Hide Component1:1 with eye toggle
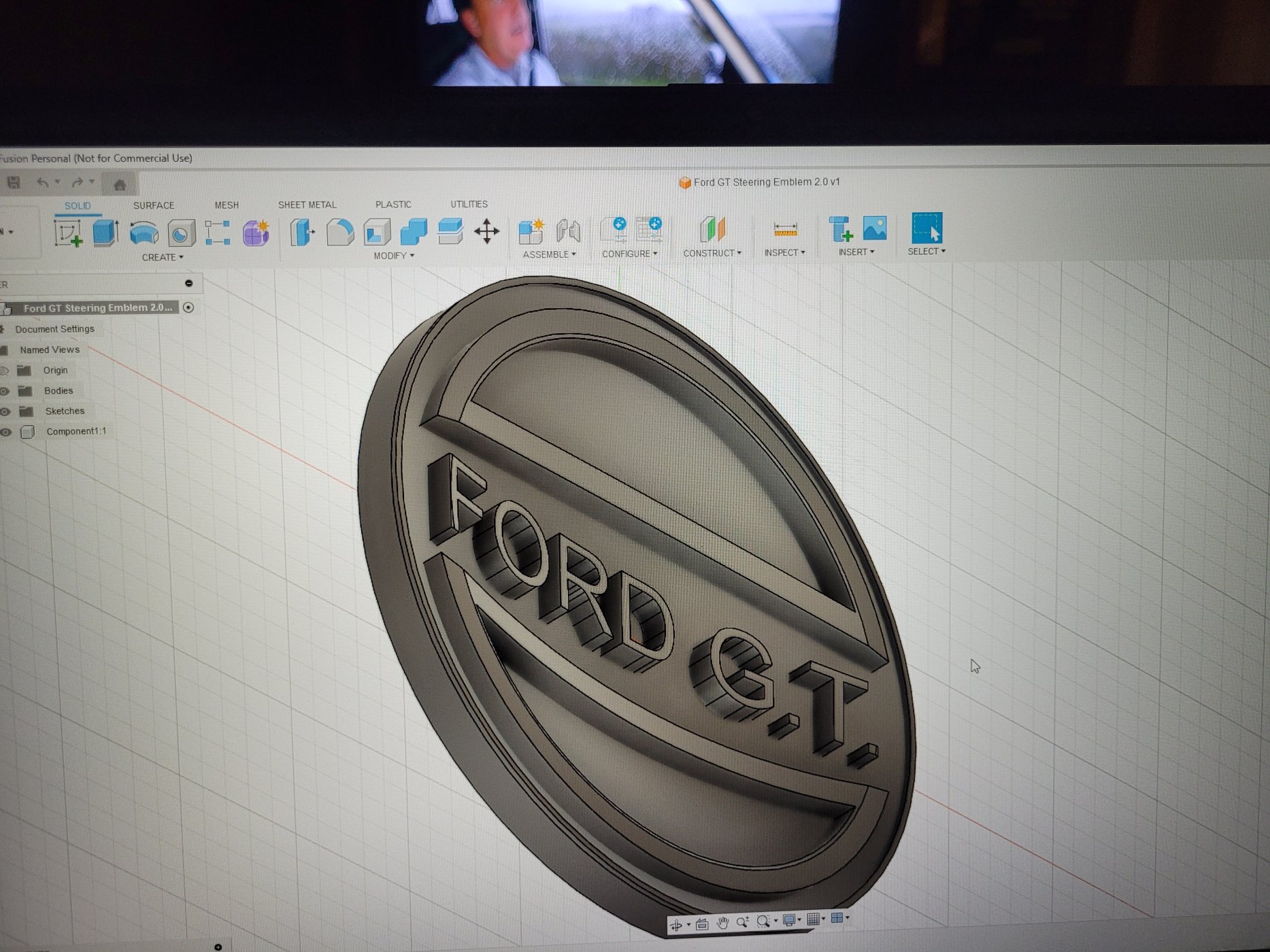The height and width of the screenshot is (952, 1270). click(x=5, y=432)
